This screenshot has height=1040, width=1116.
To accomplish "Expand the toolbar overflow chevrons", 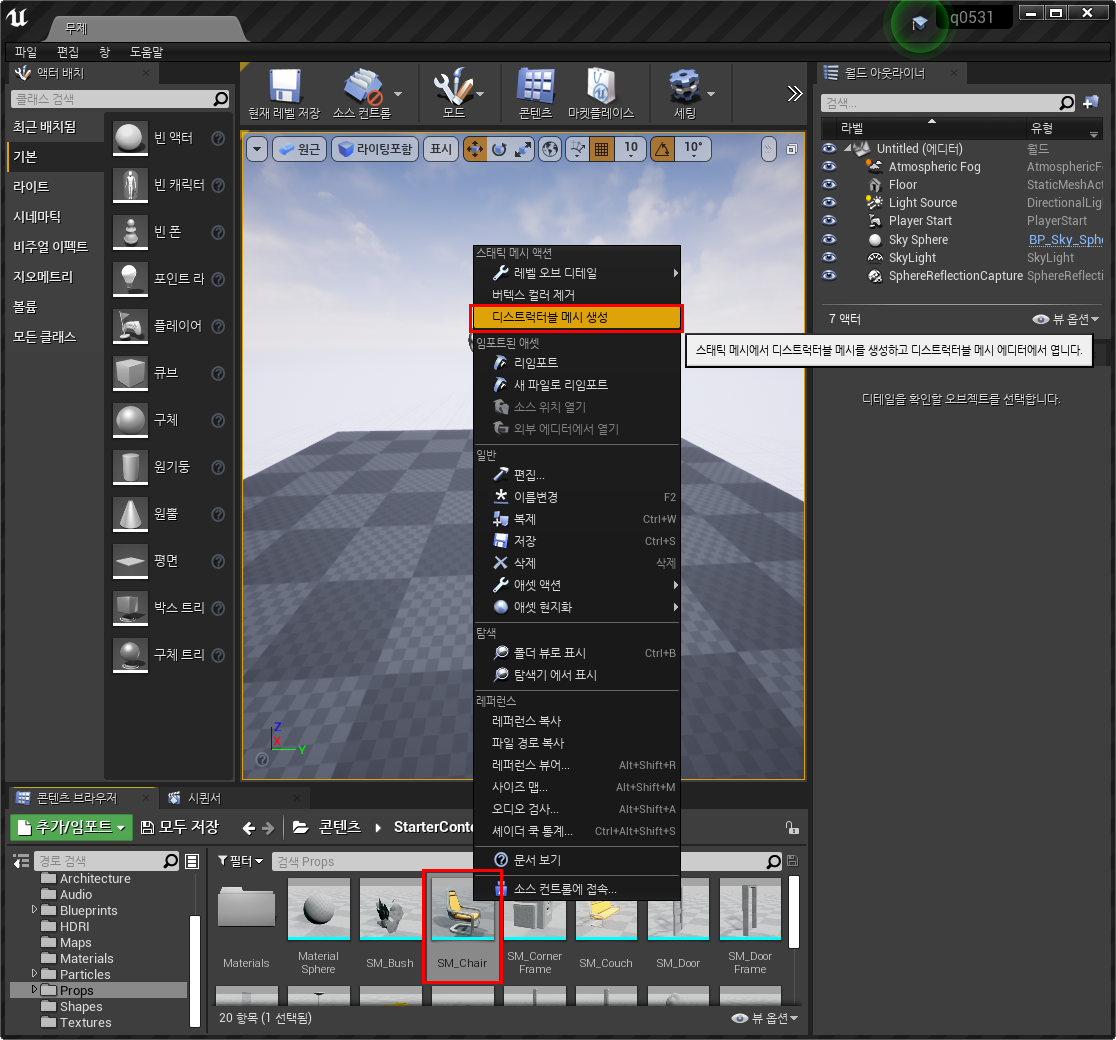I will coord(794,93).
